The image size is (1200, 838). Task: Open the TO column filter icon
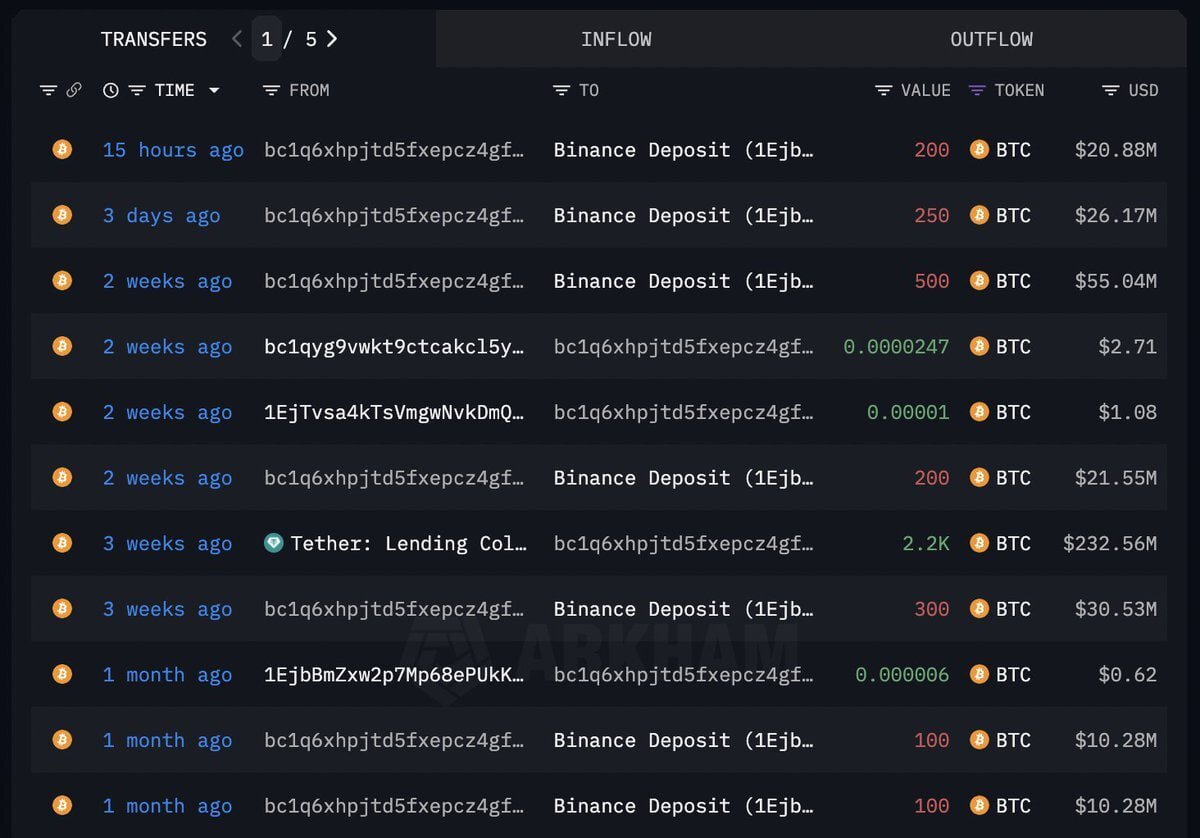(x=561, y=90)
